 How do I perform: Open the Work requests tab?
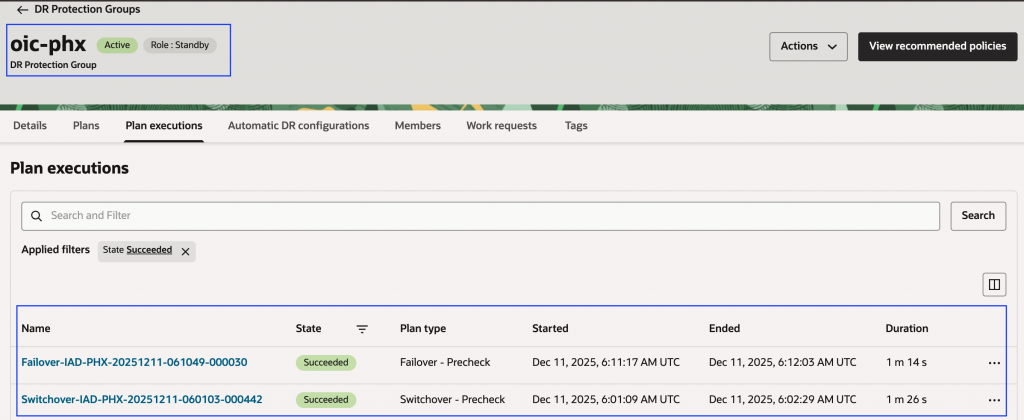tap(502, 126)
